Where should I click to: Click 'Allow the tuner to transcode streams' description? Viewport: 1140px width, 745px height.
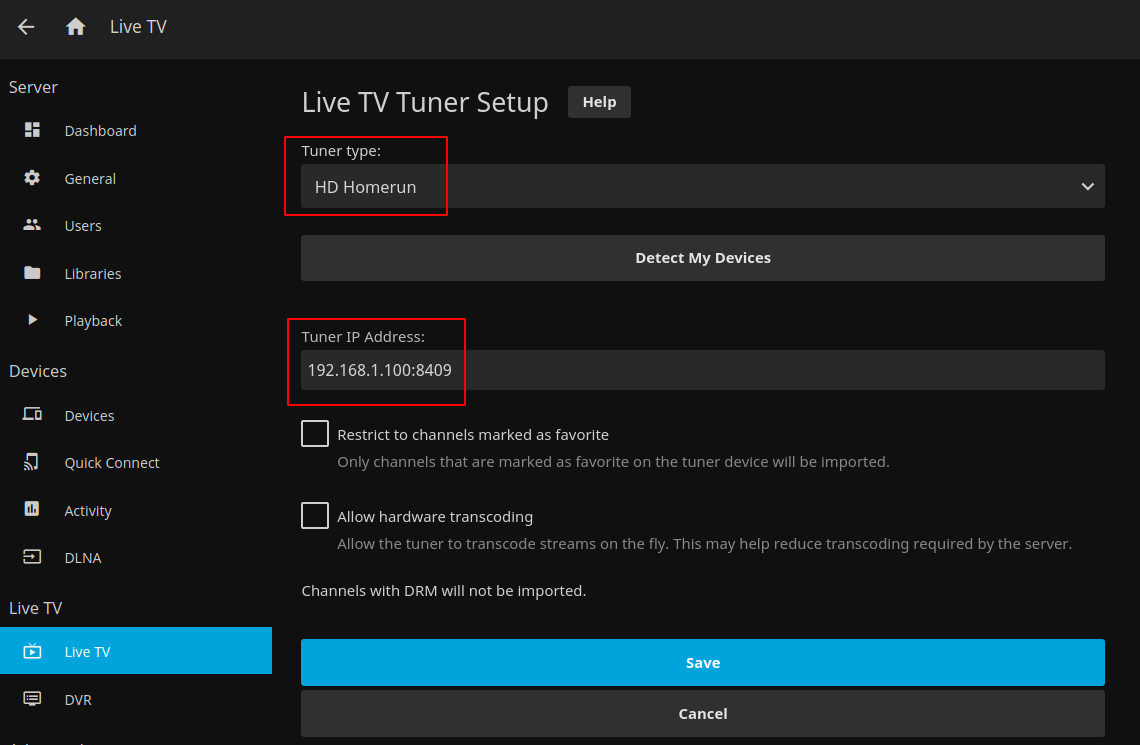[x=705, y=544]
